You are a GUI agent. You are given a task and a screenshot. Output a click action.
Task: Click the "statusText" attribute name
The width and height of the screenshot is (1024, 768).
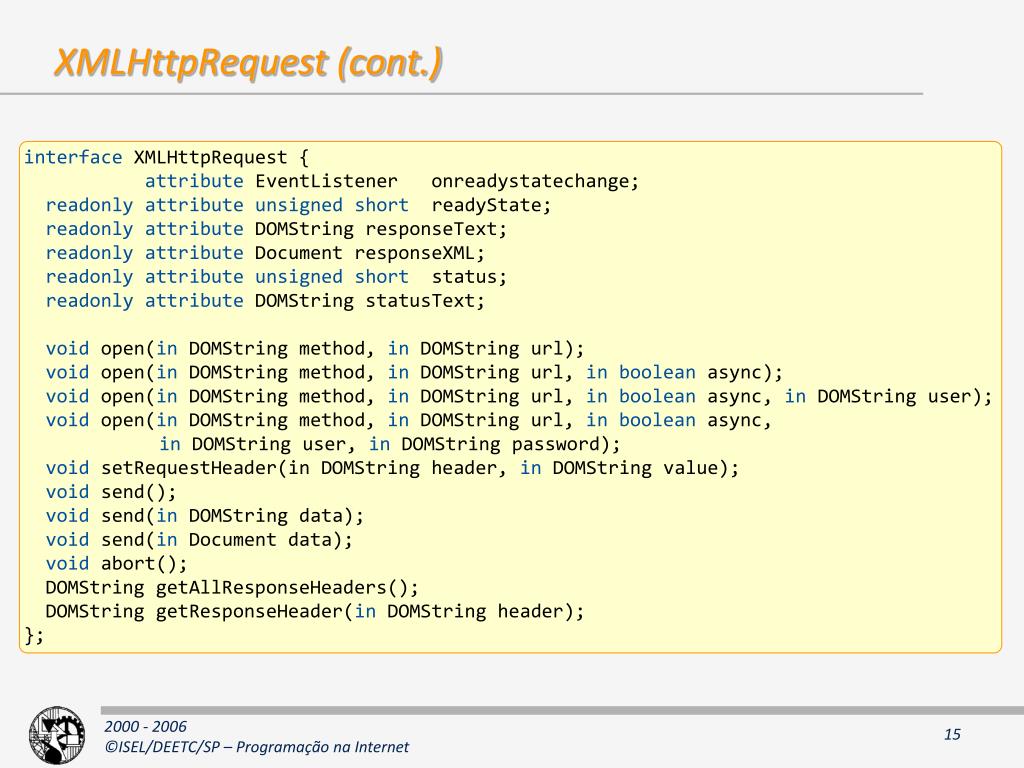[x=419, y=300]
